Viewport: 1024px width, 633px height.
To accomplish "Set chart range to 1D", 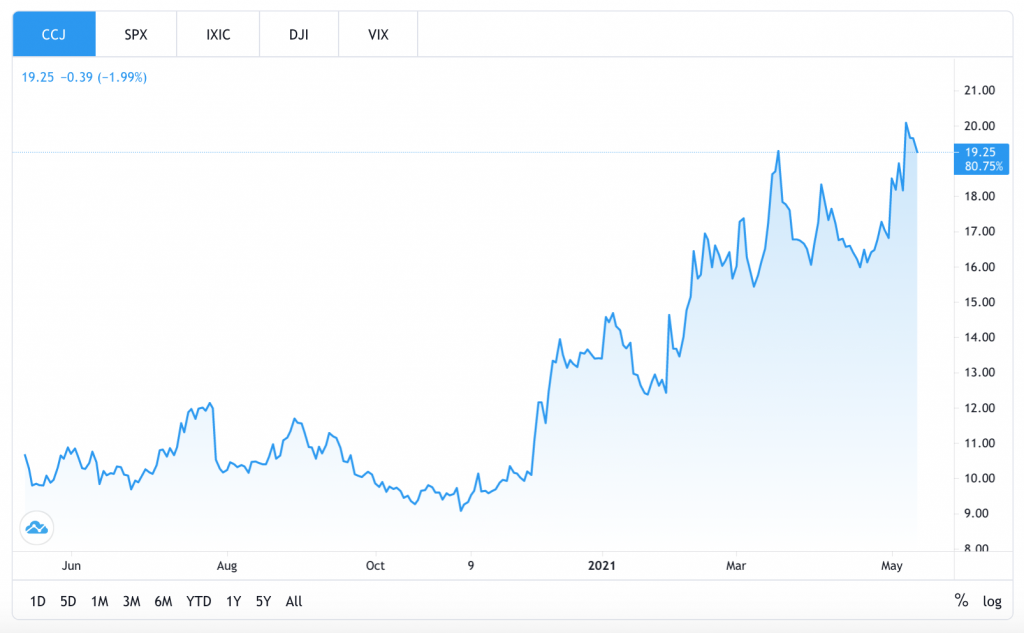I will tap(37, 601).
